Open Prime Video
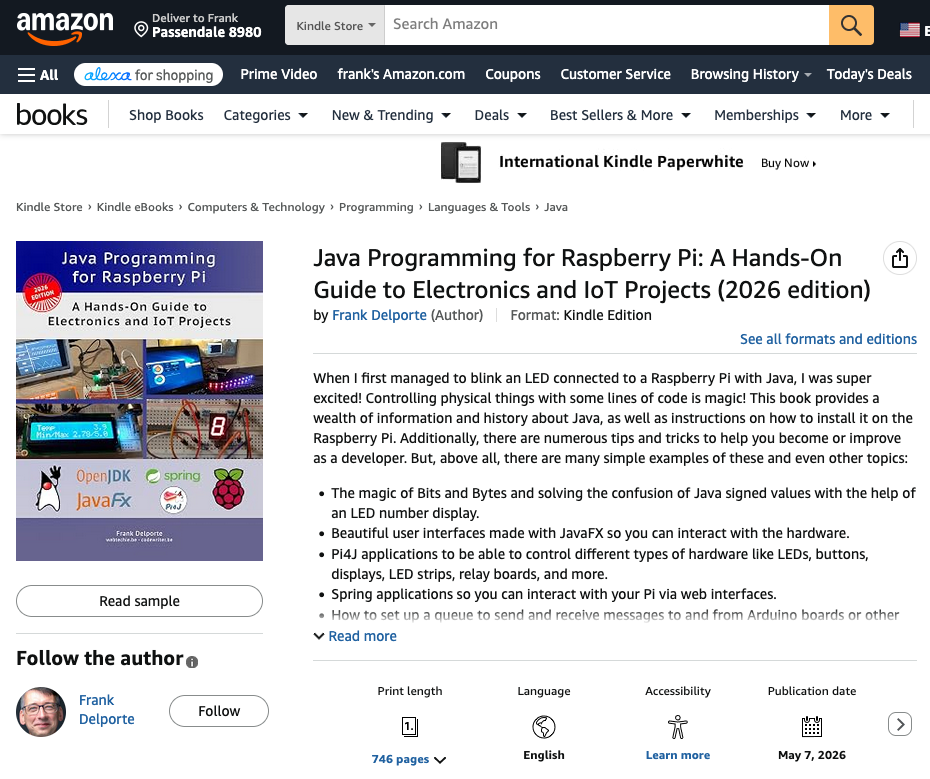Viewport: 930px width, 779px height. point(278,74)
